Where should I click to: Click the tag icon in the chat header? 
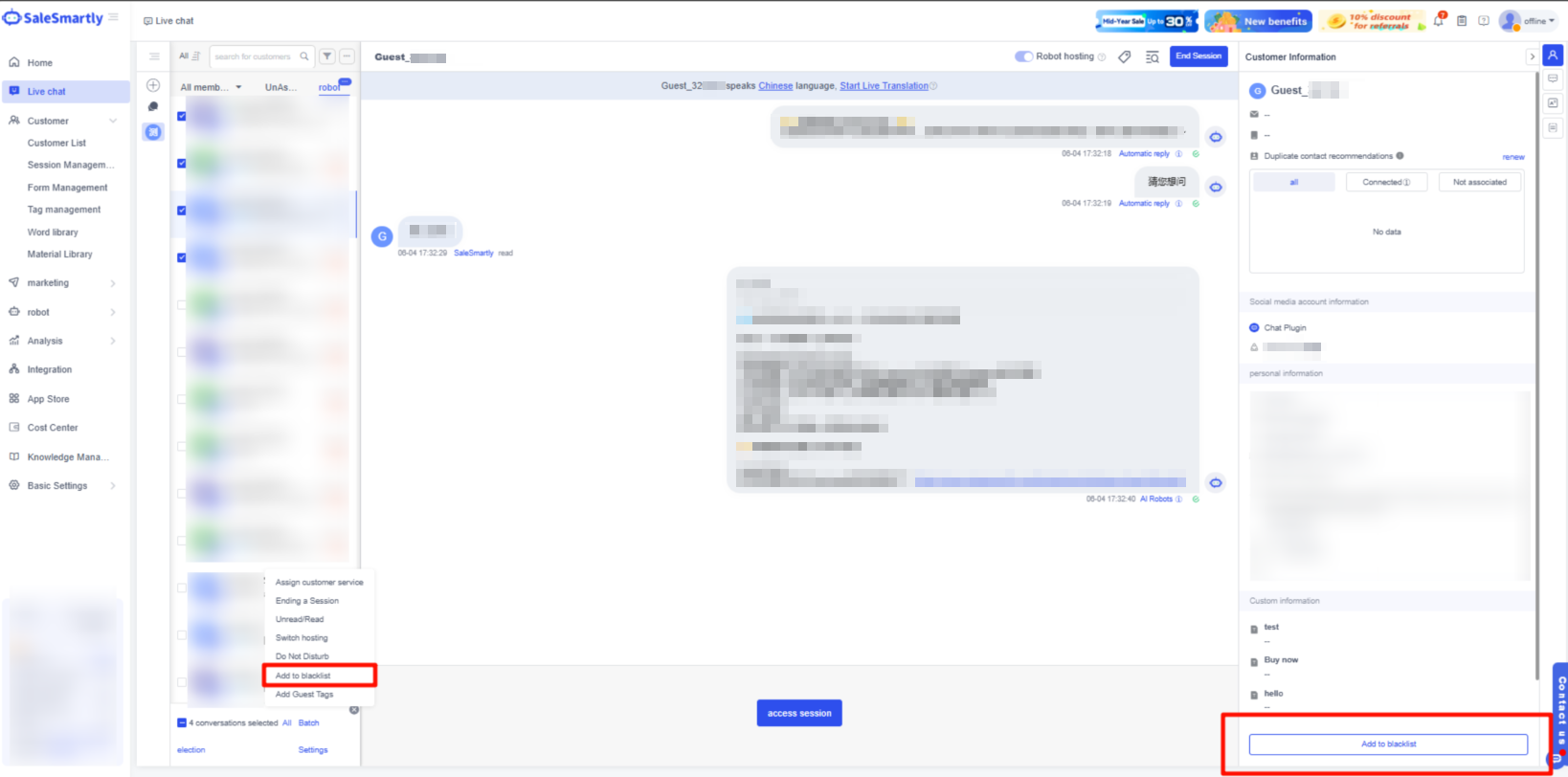[x=1125, y=56]
